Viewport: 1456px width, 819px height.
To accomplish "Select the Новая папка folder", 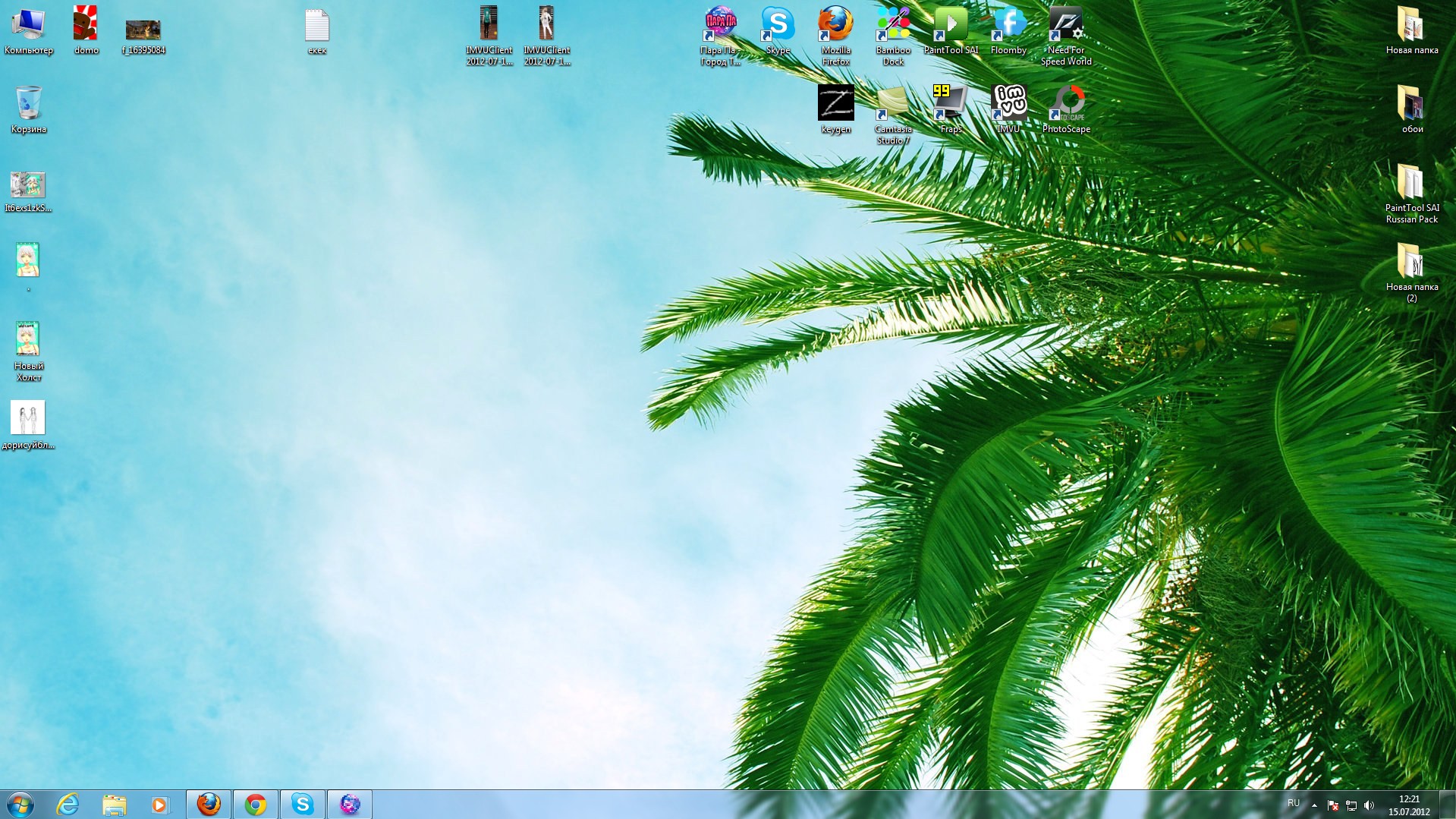I will 1412,31.
